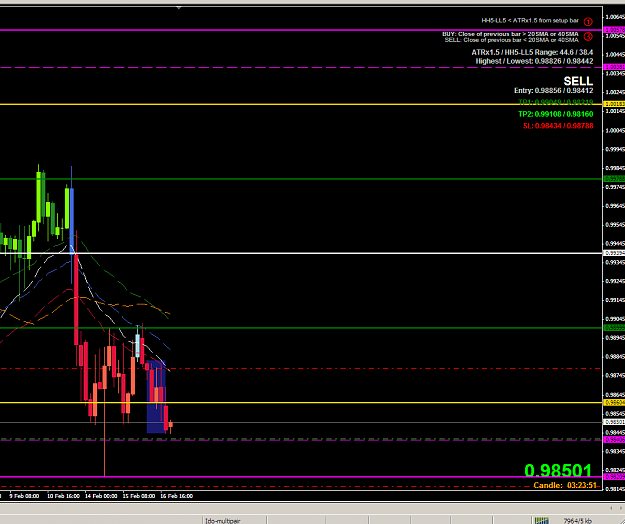Click the Candle: 03:23:51 countdown label
The width and height of the screenshot is (625, 524).
(565, 485)
